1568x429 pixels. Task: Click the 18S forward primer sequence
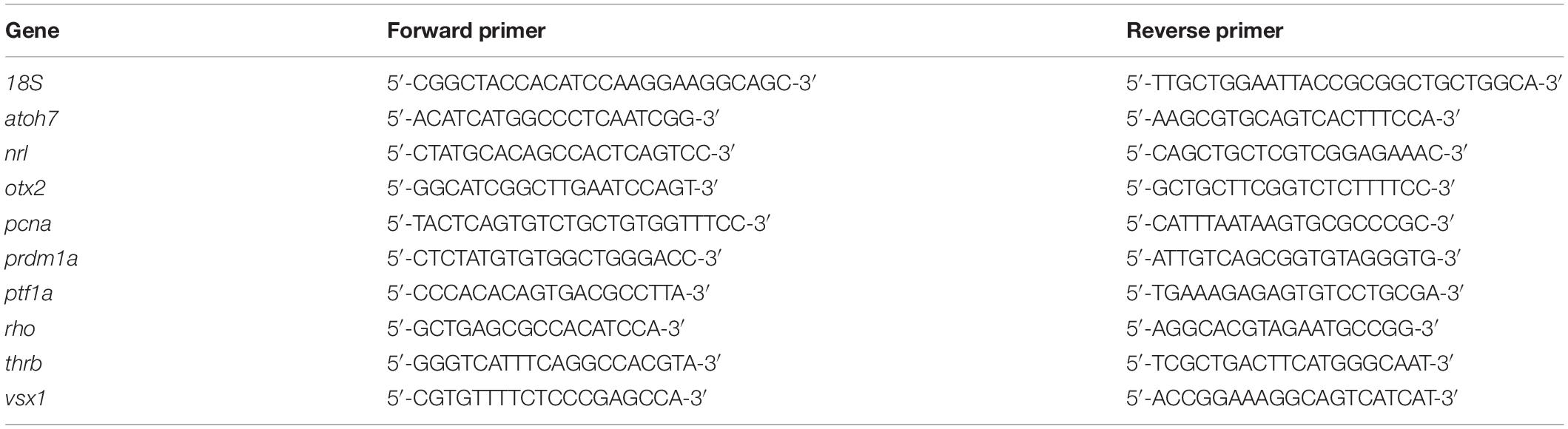coord(601,83)
